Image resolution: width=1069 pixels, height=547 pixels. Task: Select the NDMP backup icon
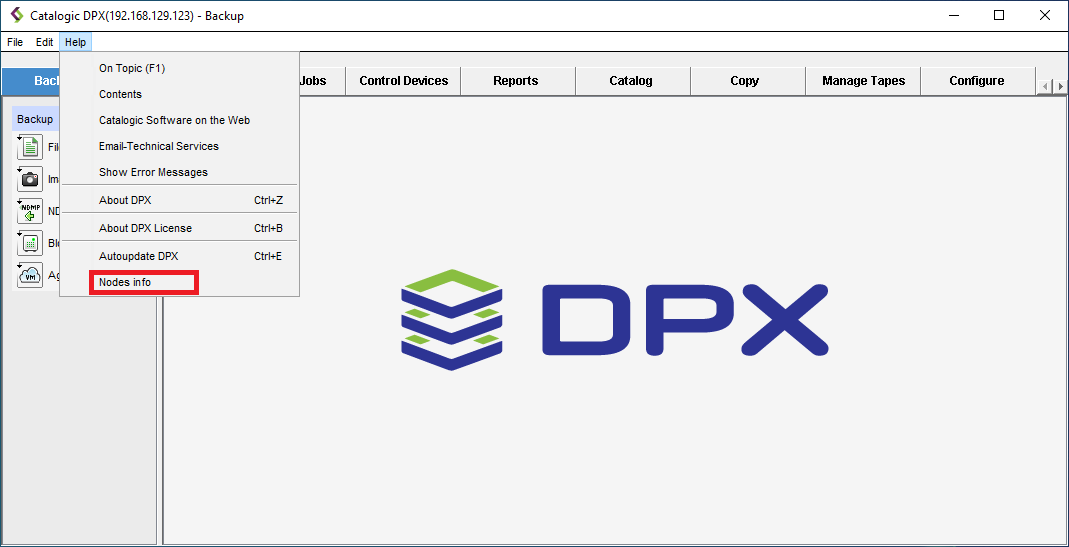pyautogui.click(x=30, y=212)
